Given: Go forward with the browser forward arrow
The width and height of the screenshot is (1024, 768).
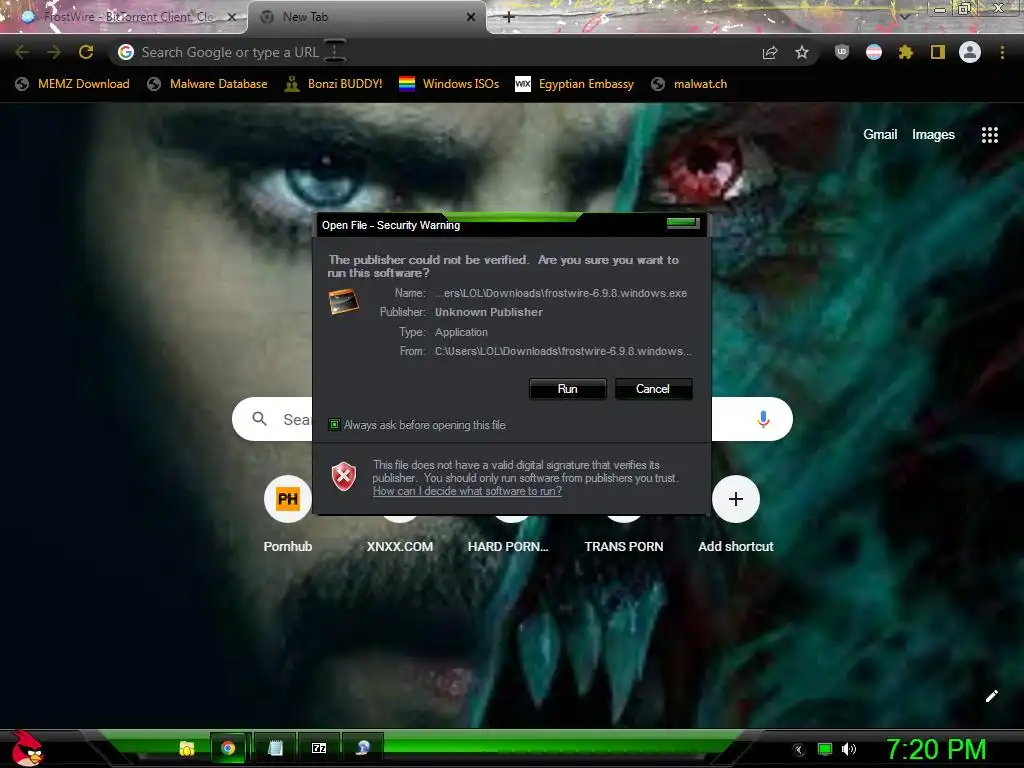Looking at the screenshot, I should pyautogui.click(x=54, y=52).
